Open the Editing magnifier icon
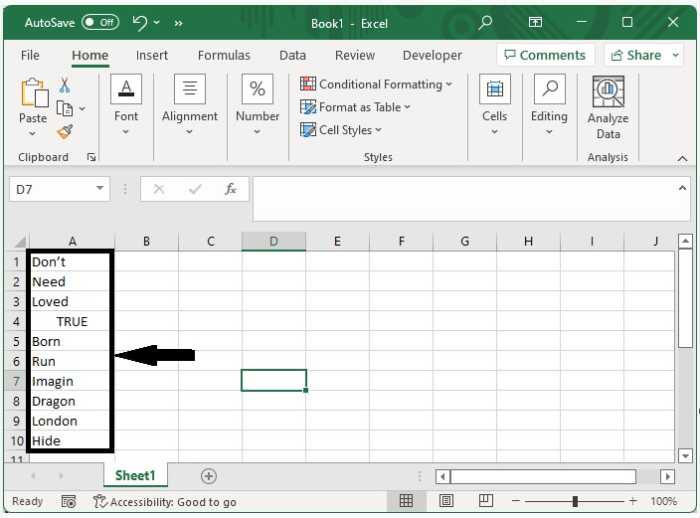This screenshot has width=700, height=518. tap(550, 89)
